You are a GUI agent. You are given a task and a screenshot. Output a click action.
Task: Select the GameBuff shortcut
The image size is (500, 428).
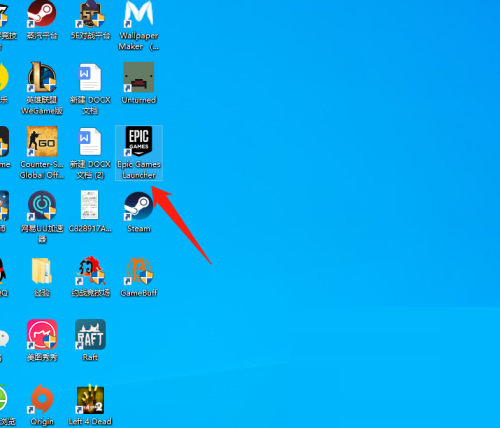click(x=139, y=277)
